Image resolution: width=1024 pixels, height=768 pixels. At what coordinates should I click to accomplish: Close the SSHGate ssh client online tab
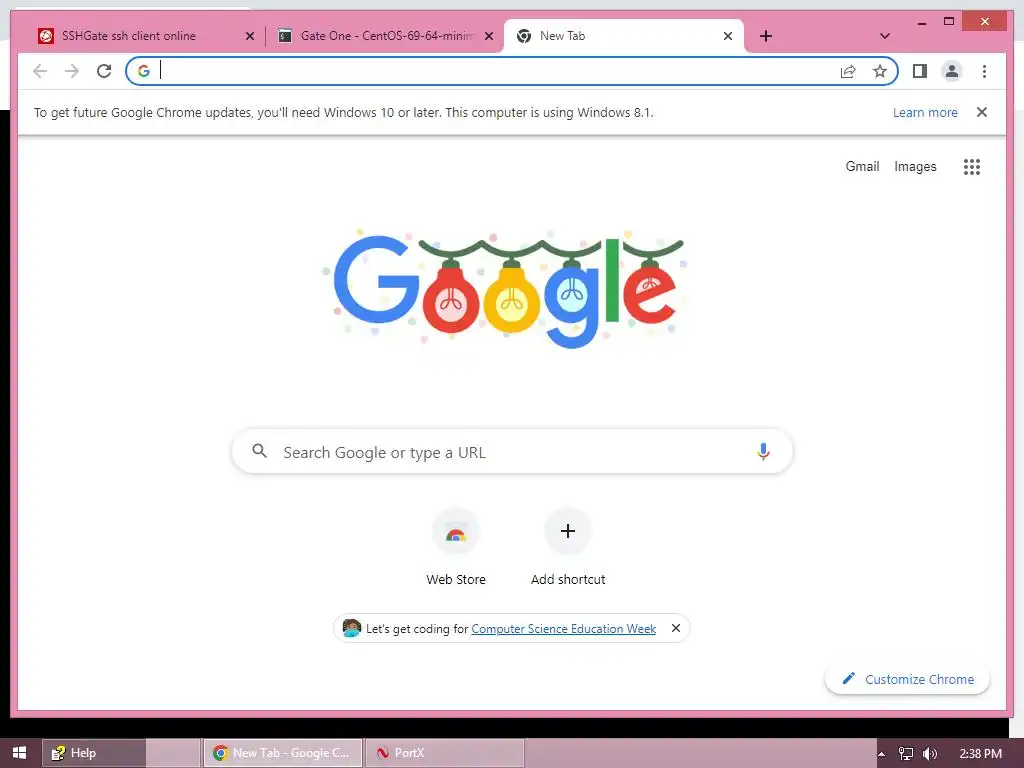point(249,36)
